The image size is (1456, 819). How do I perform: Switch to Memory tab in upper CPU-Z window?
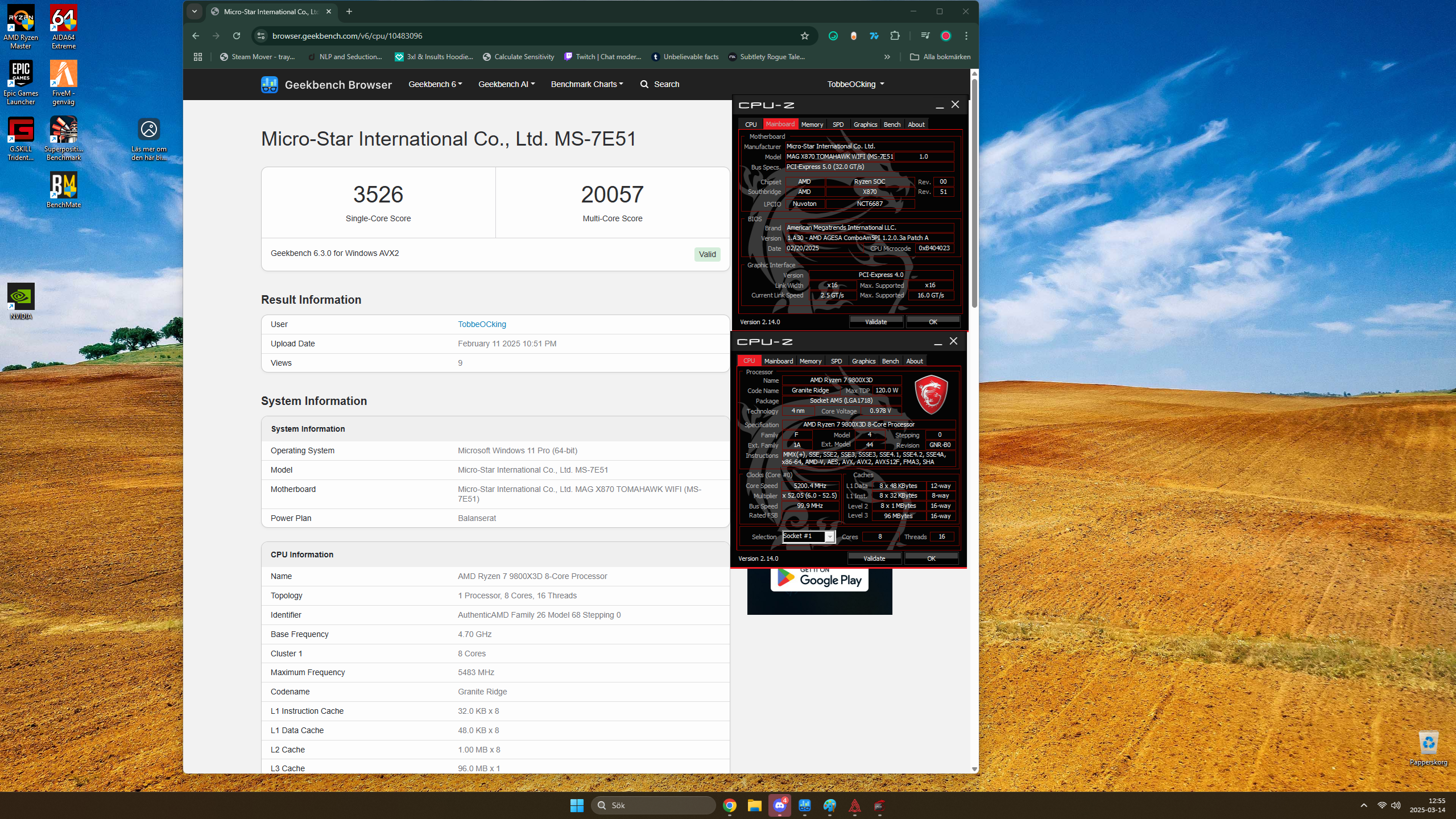[812, 125]
